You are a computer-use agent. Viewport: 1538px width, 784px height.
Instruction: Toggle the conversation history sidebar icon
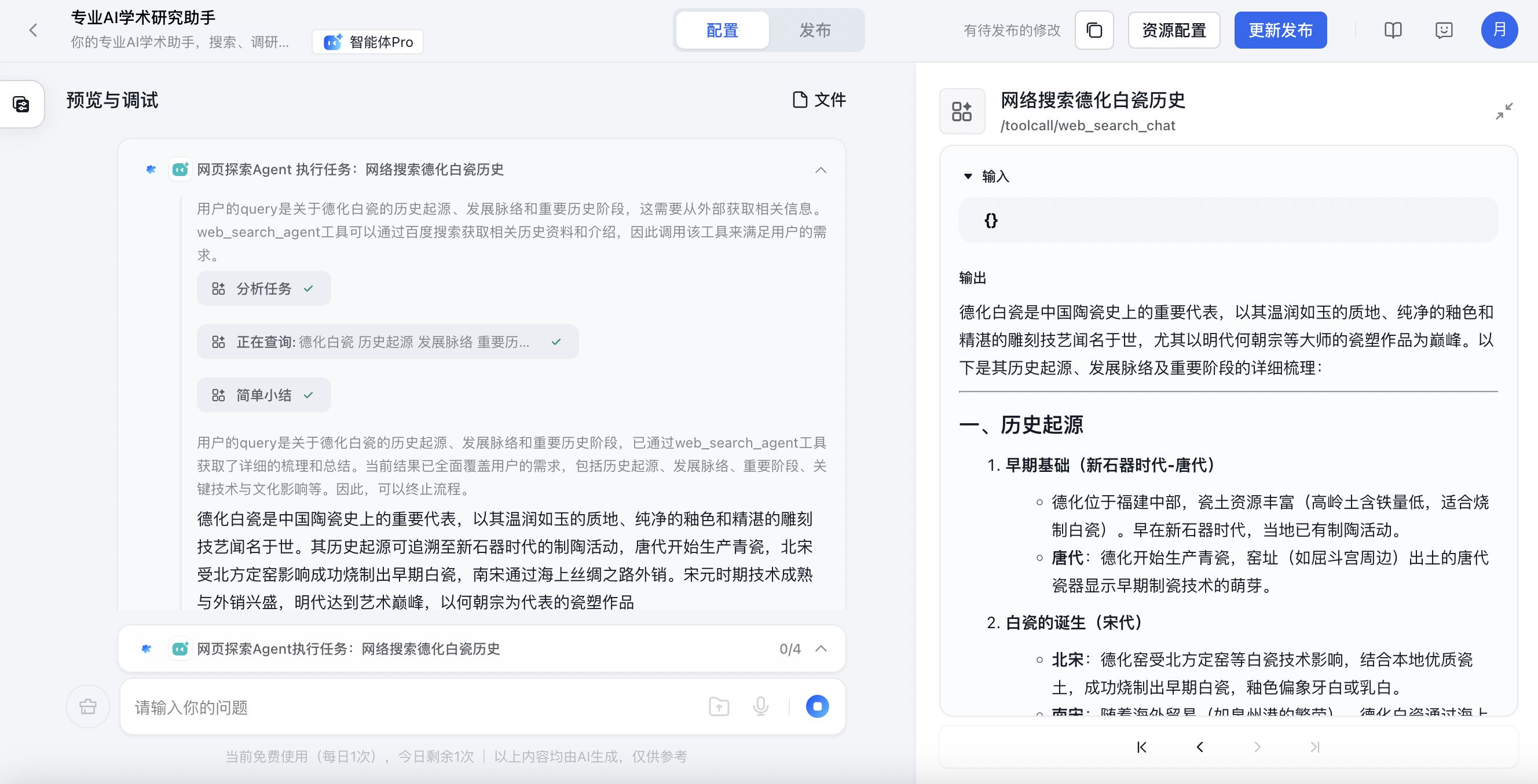point(21,104)
